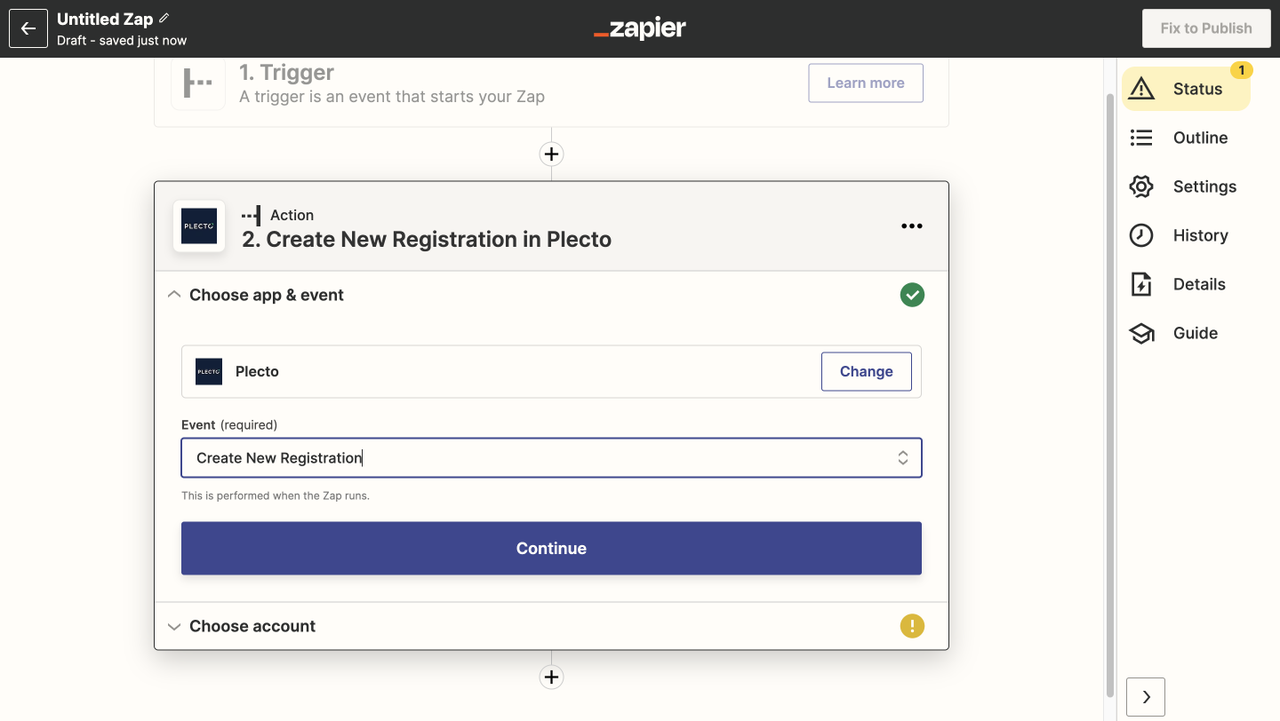Click the Change app button

coord(866,371)
